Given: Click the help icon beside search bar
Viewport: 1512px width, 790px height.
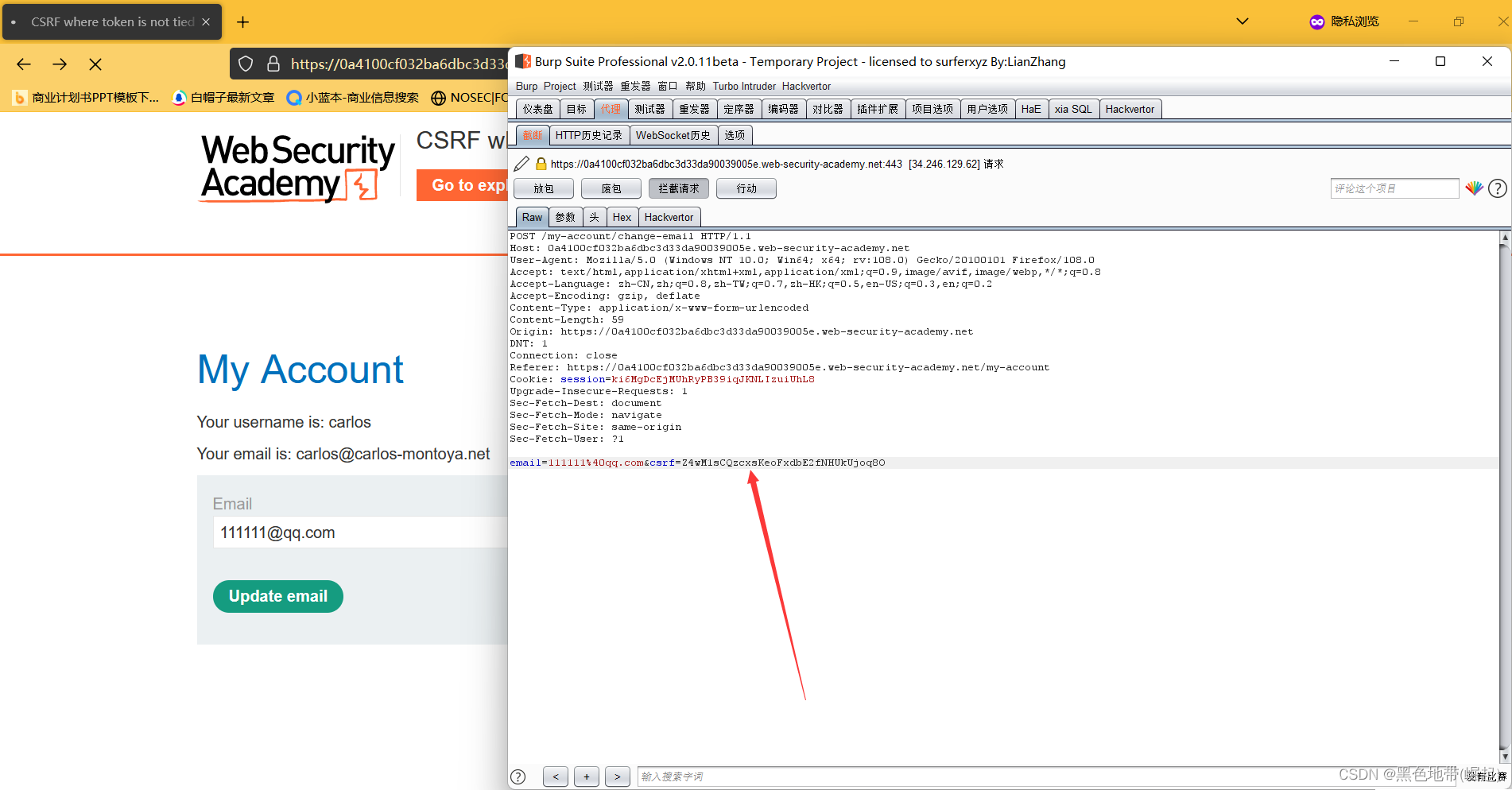Looking at the screenshot, I should pos(518,776).
